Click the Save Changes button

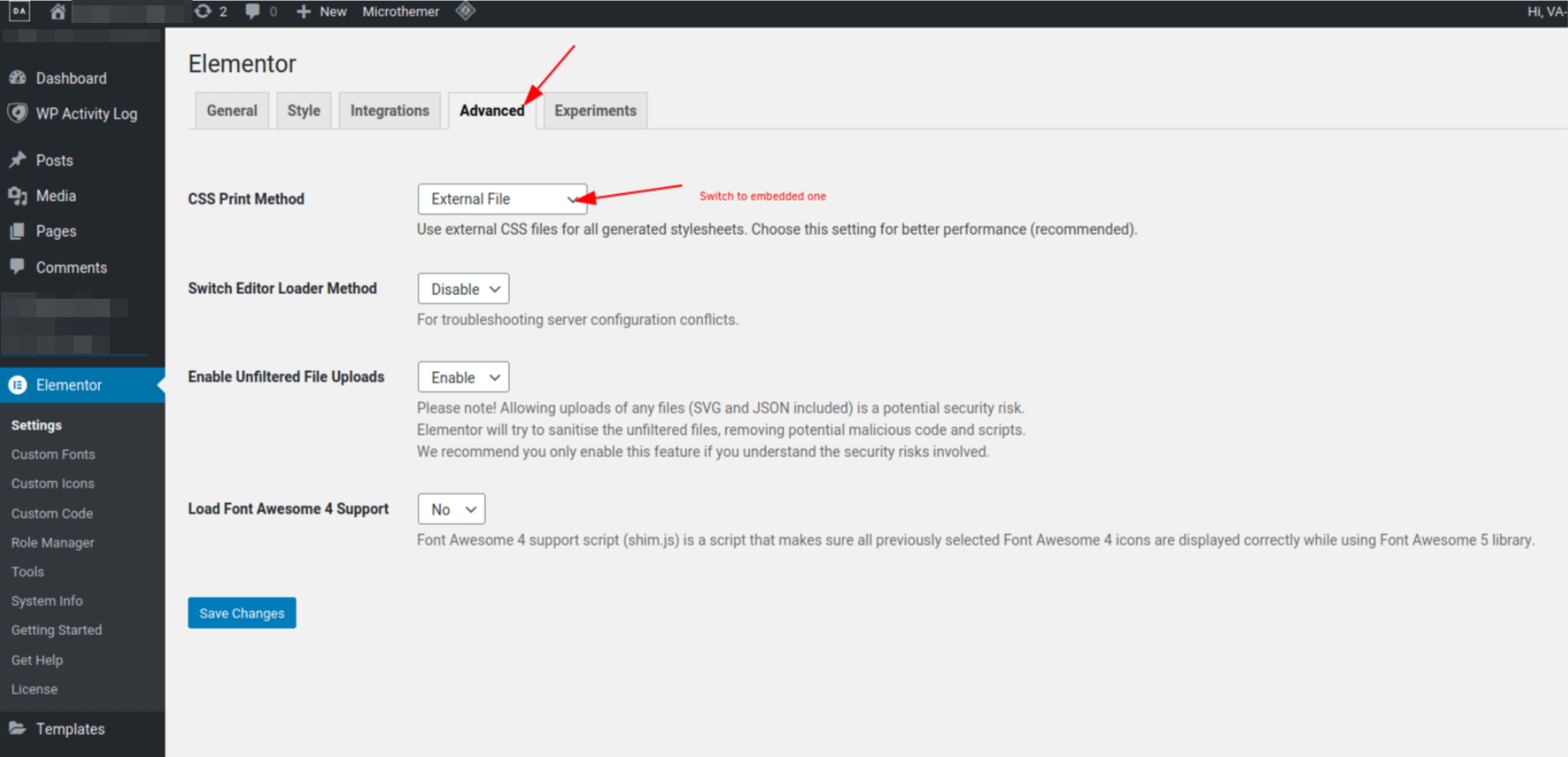click(x=242, y=613)
